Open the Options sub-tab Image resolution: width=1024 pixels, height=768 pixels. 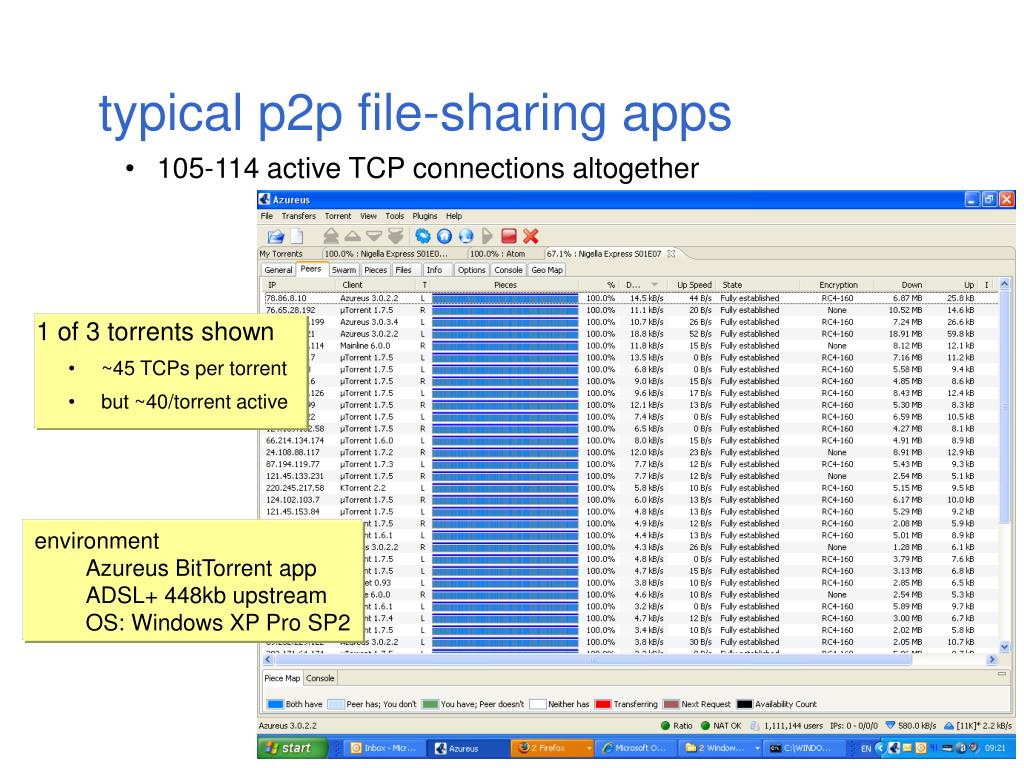[x=472, y=270]
